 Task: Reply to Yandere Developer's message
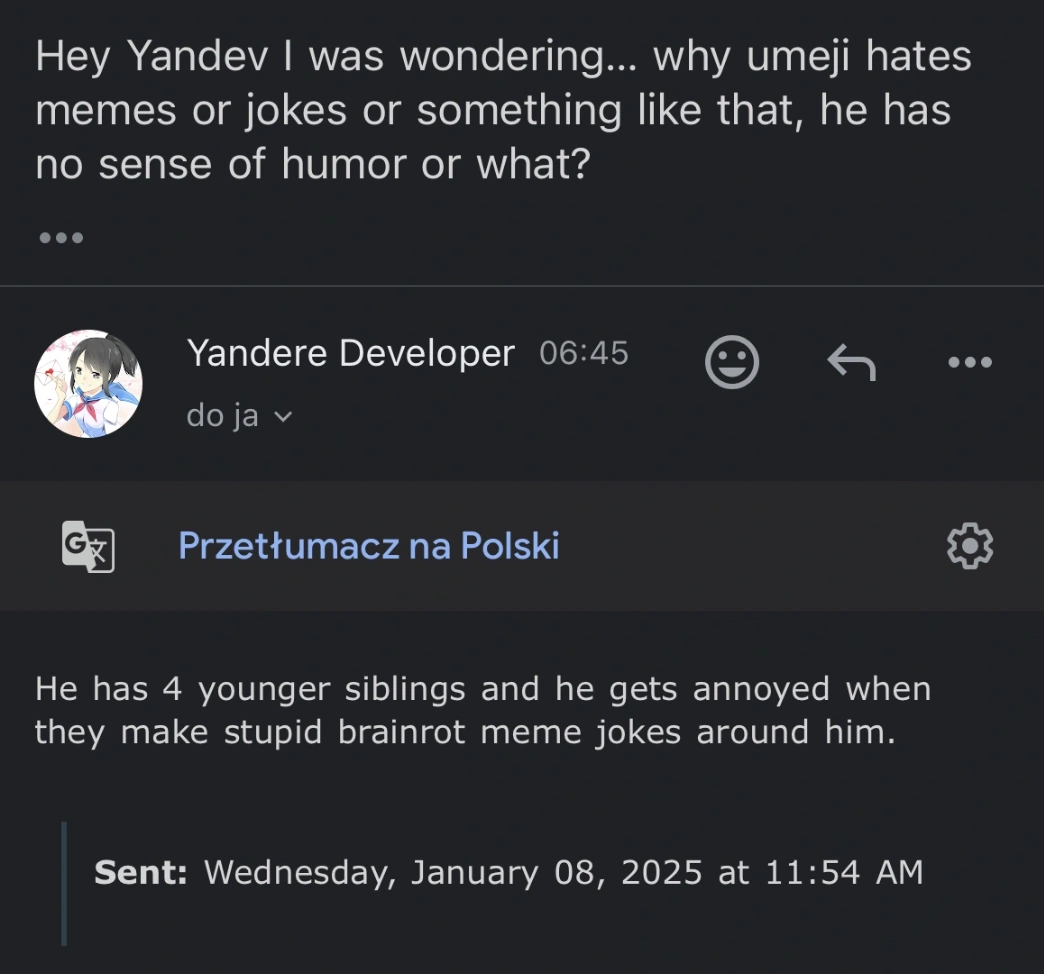click(851, 363)
